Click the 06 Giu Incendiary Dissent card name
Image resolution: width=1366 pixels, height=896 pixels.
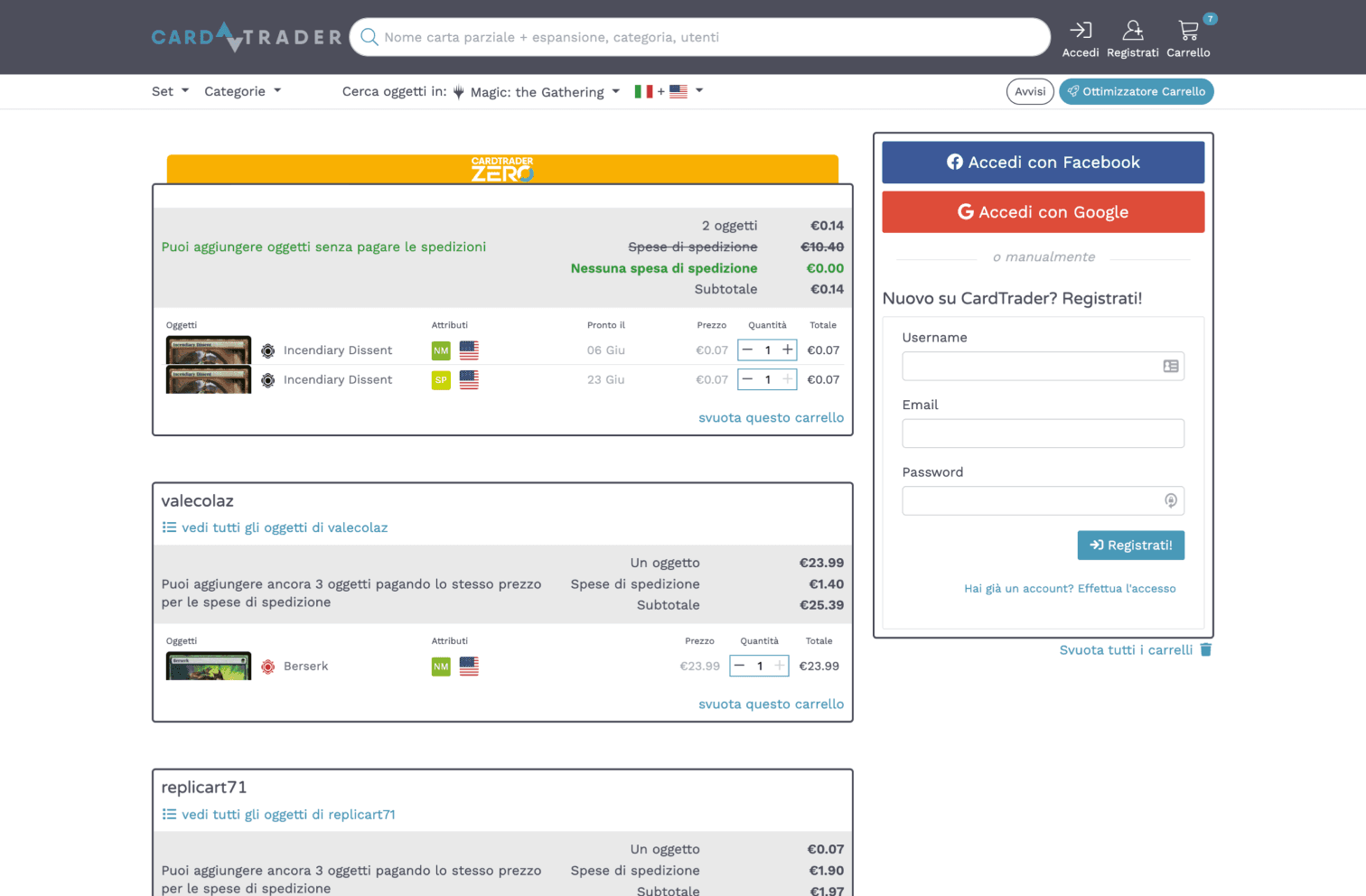pyautogui.click(x=338, y=350)
